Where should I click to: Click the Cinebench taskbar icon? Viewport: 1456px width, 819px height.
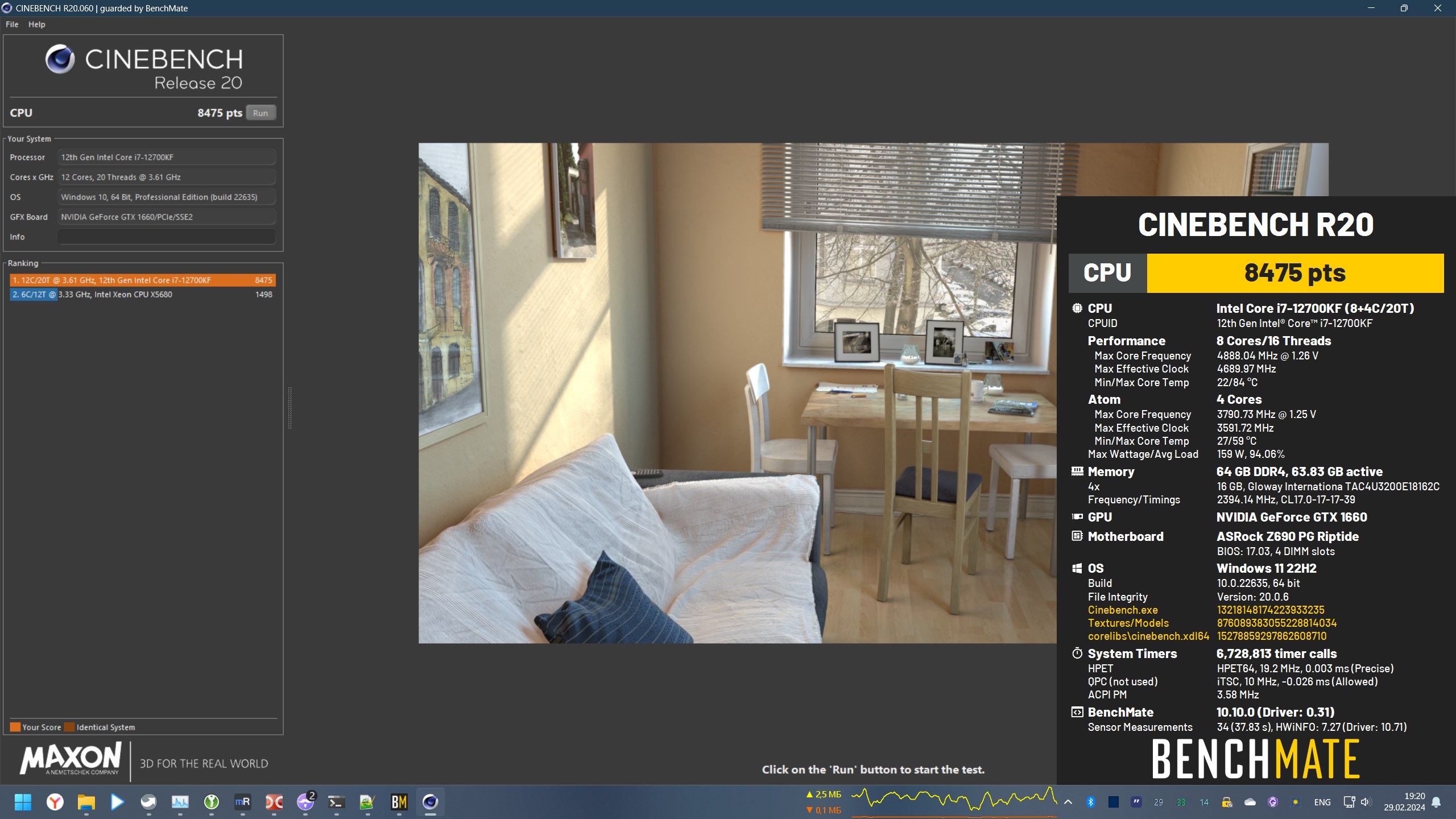[x=430, y=802]
